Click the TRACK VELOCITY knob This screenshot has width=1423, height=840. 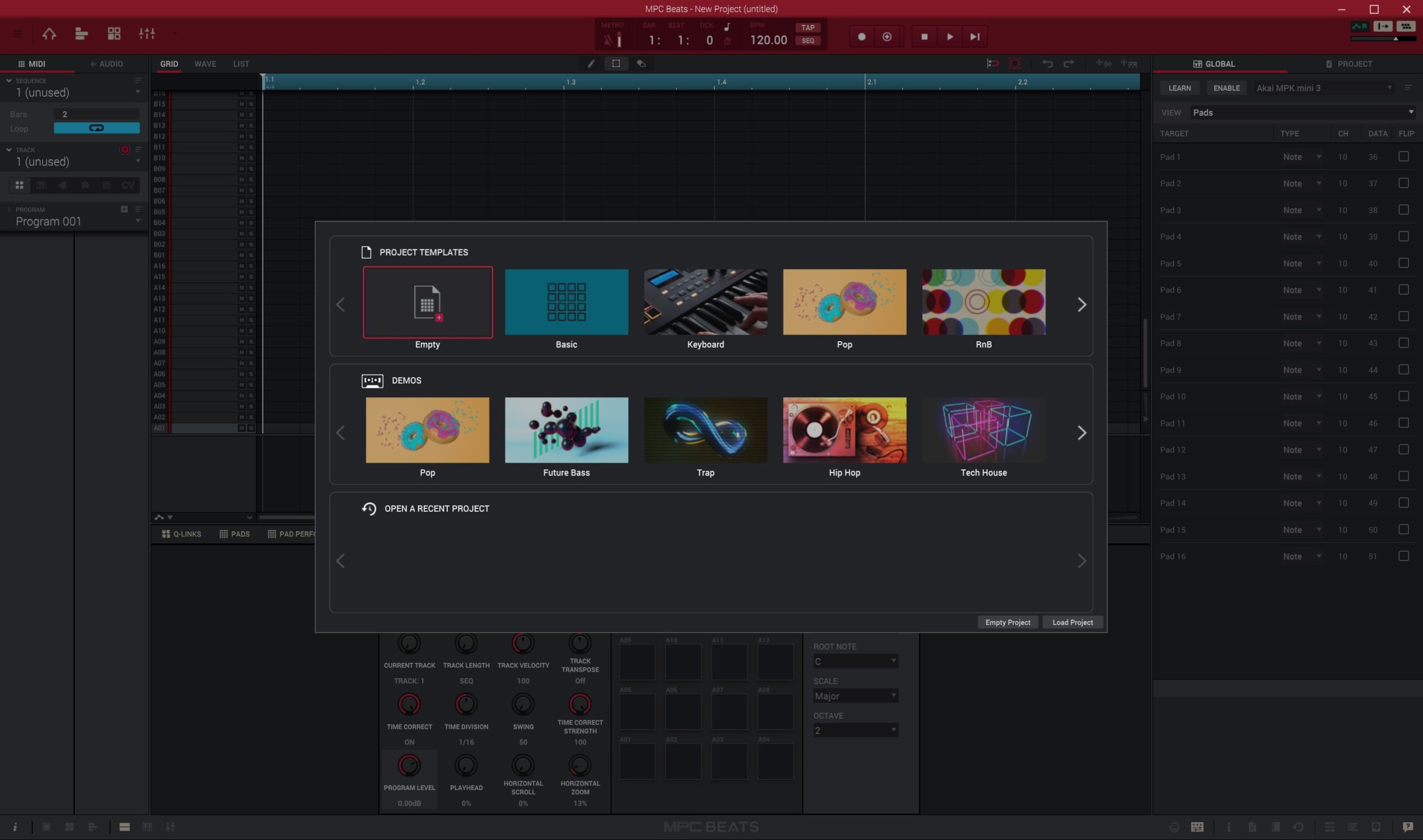coord(523,643)
